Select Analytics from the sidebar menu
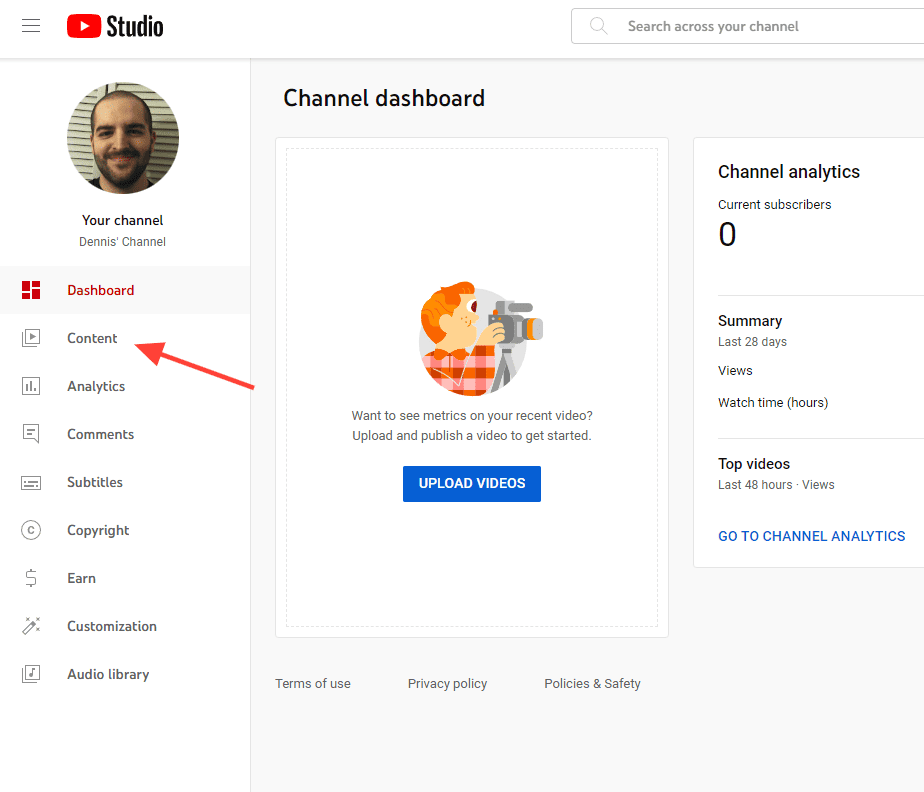 (x=96, y=386)
